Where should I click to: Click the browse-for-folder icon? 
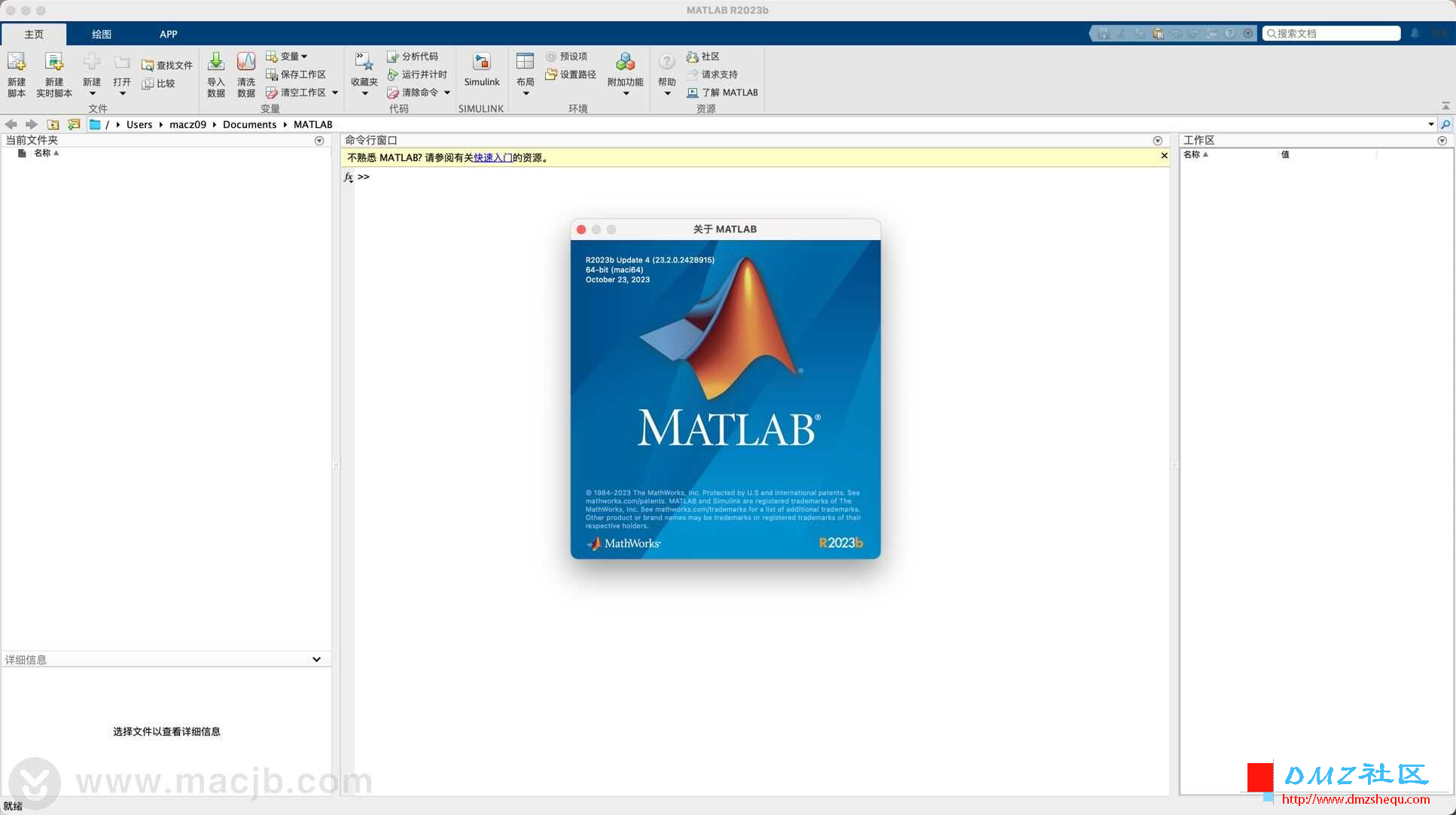click(74, 124)
